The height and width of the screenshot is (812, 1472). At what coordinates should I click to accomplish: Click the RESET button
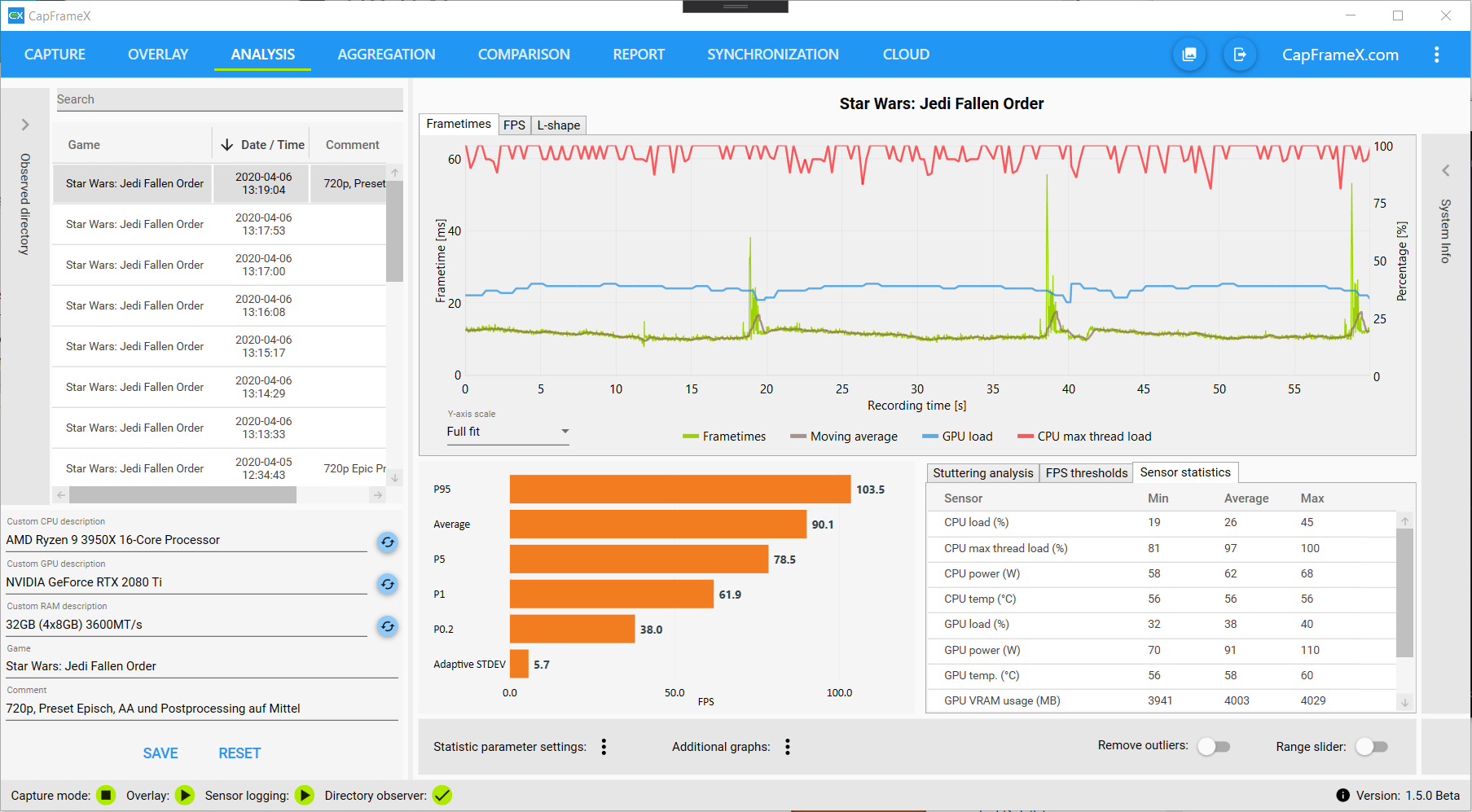(x=239, y=753)
